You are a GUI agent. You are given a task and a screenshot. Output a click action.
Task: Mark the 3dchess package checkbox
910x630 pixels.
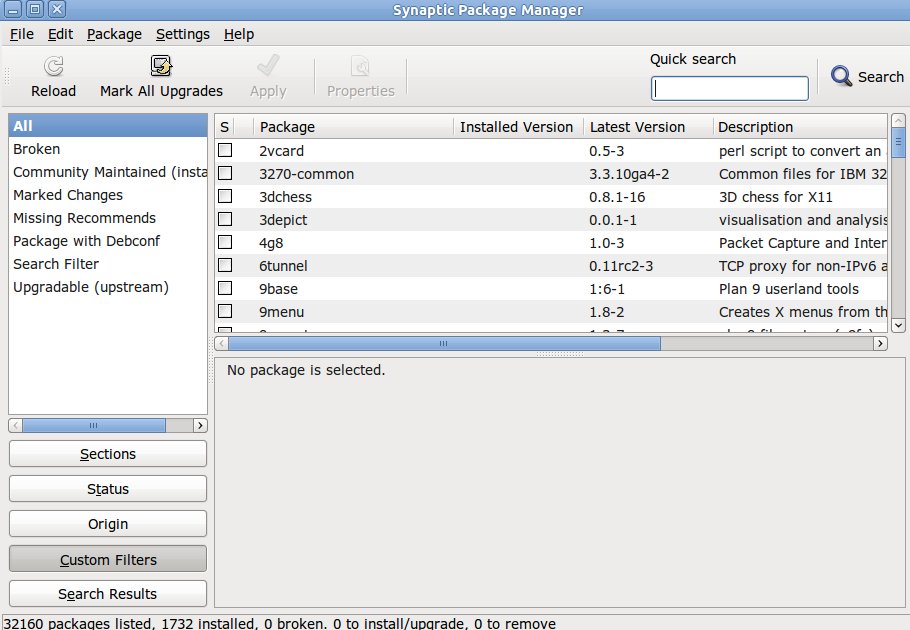(225, 196)
